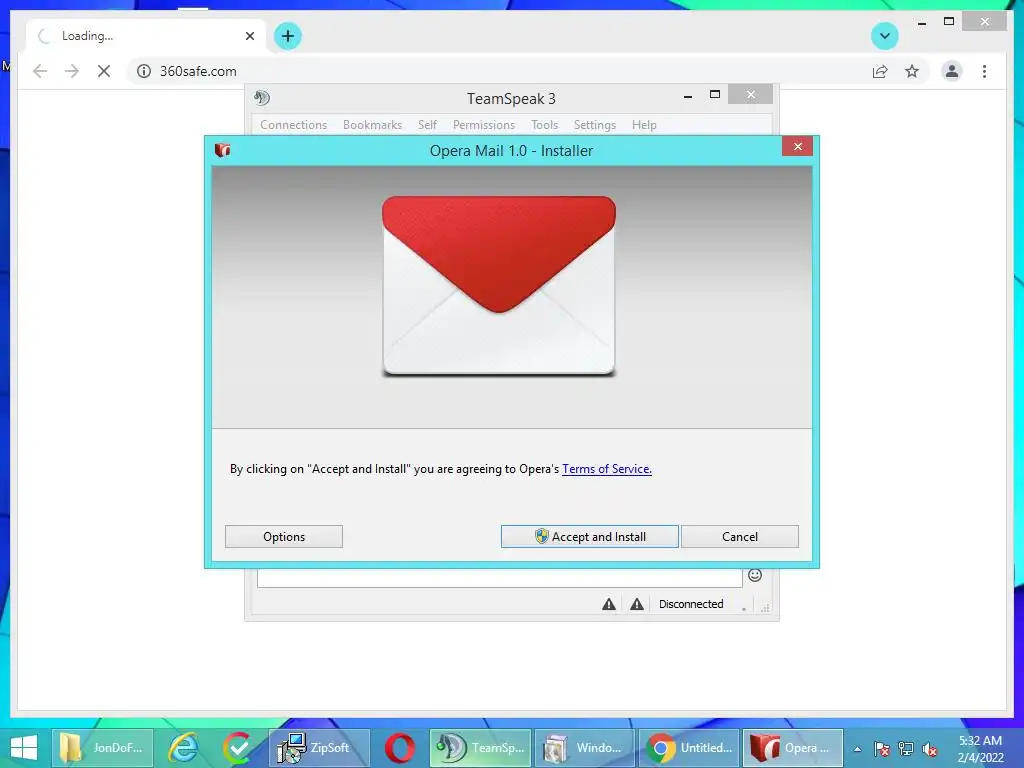The image size is (1024, 768).
Task: Open TeamSpeak Bookmarks menu
Action: pyautogui.click(x=372, y=125)
